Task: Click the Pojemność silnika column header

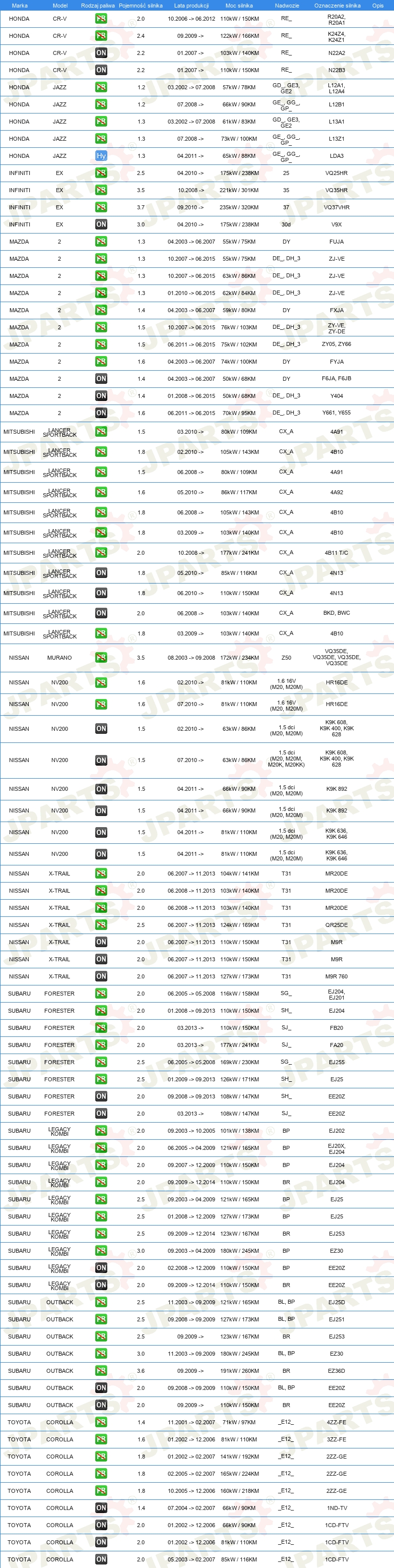Action: pyautogui.click(x=141, y=6)
